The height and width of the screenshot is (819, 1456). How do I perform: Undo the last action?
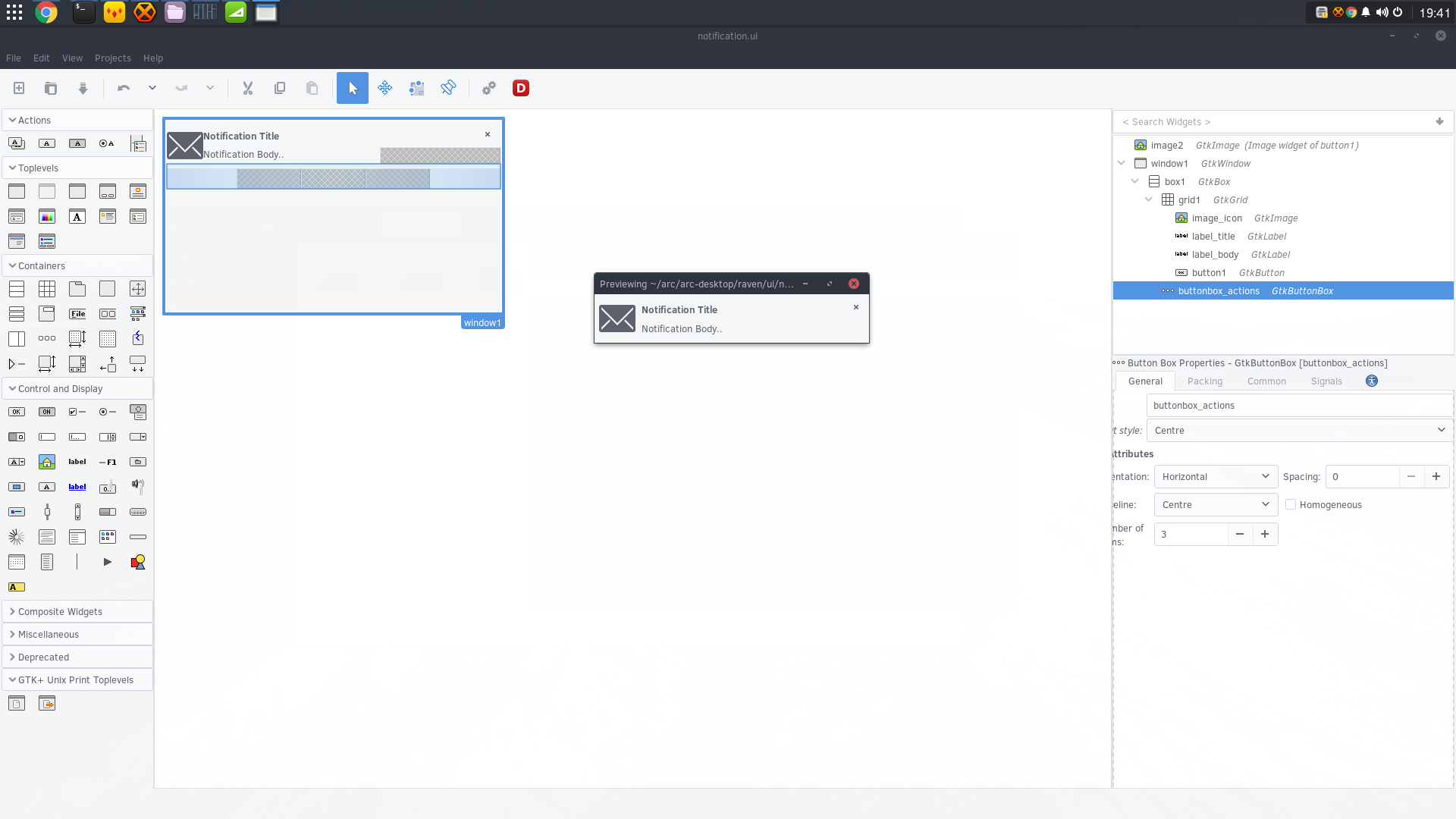124,89
